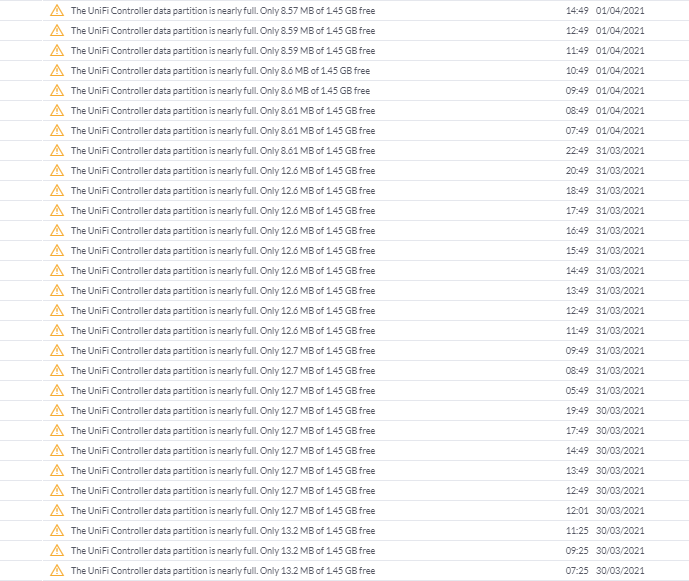Click warning icon on the 22:49 31/03/2021 row
This screenshot has width=689, height=581.
click(x=57, y=150)
